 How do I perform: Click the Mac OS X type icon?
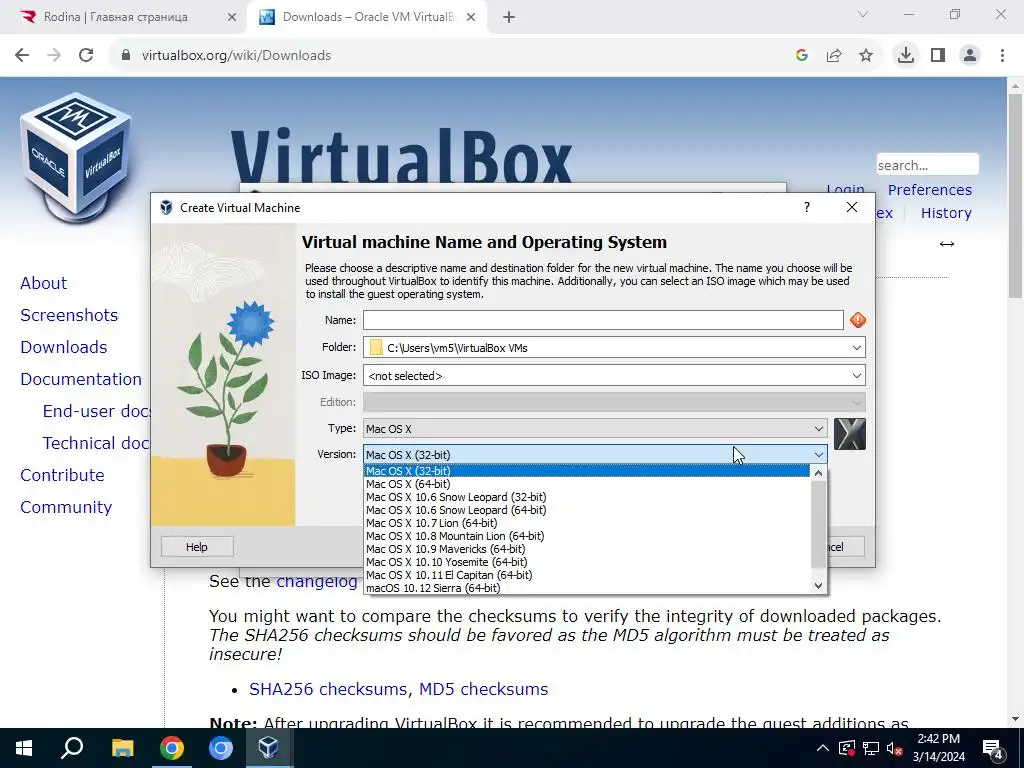coord(850,434)
